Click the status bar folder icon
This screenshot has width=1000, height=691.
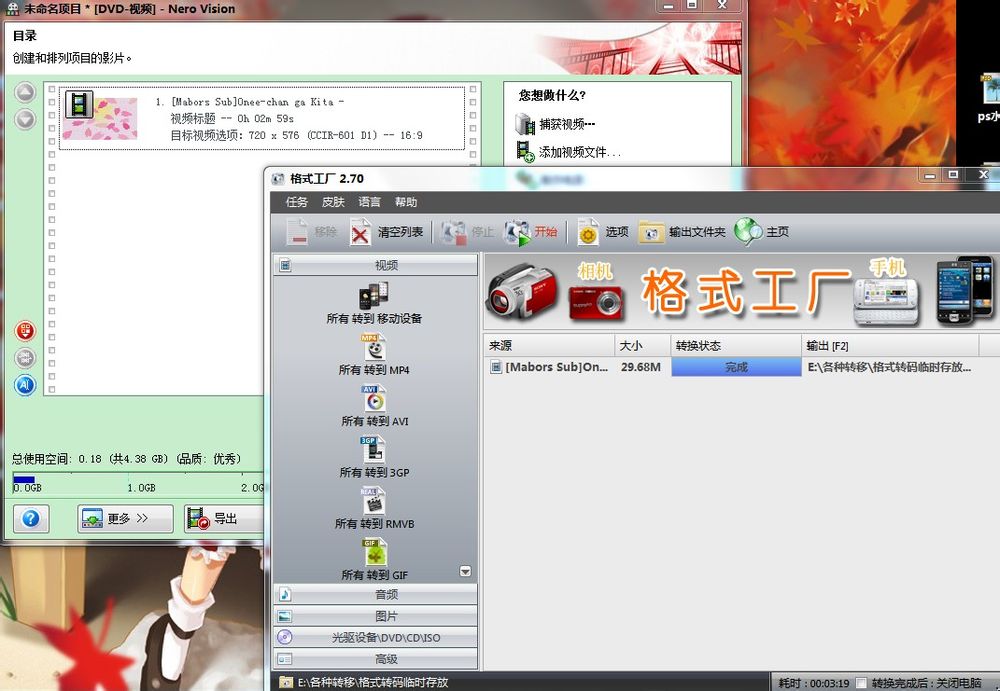[x=286, y=682]
